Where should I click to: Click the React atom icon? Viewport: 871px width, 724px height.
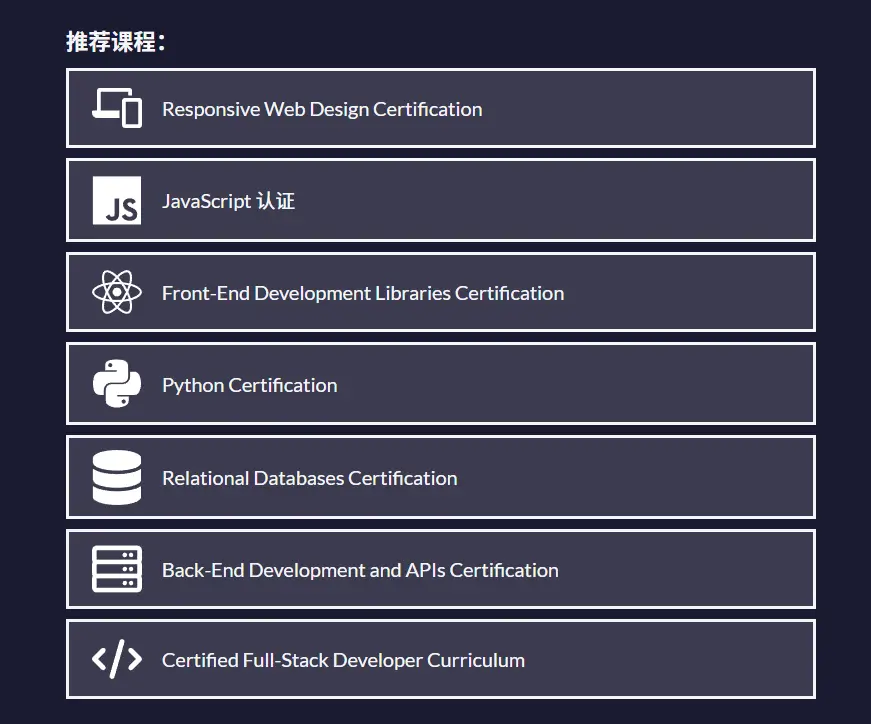117,292
